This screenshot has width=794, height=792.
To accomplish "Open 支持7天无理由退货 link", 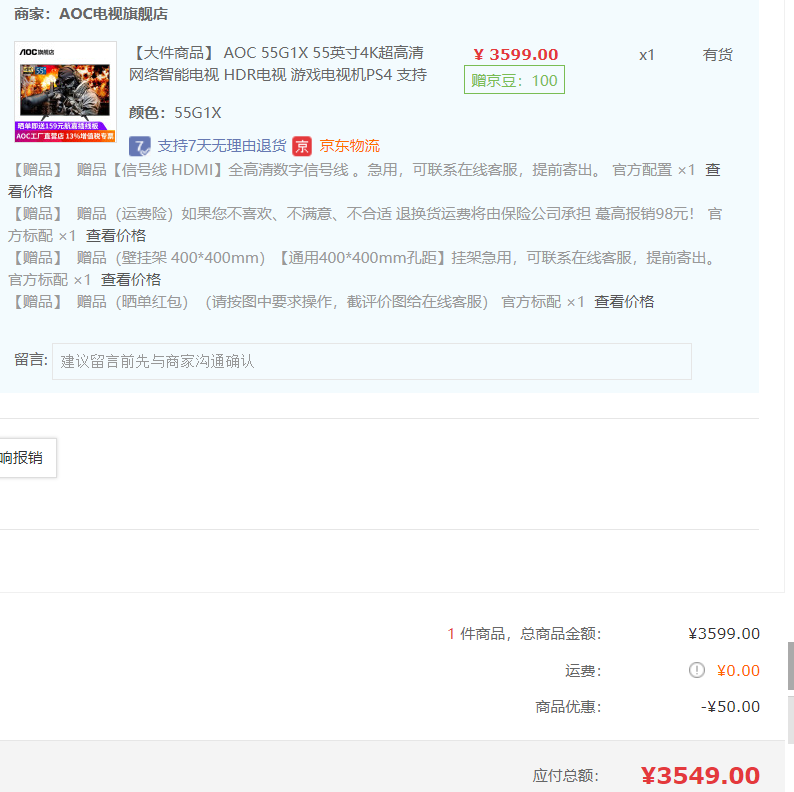I will (222, 146).
